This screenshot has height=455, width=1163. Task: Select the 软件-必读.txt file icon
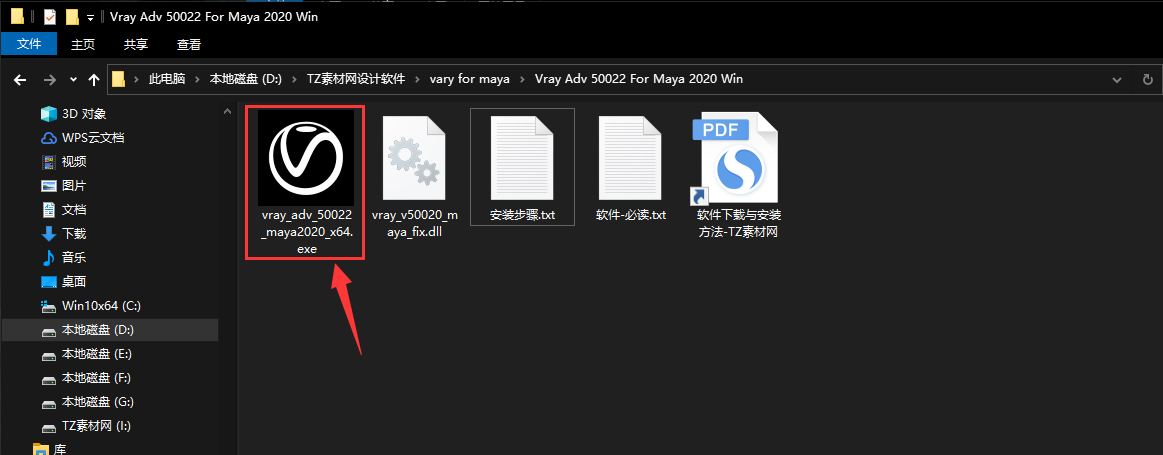coord(630,157)
